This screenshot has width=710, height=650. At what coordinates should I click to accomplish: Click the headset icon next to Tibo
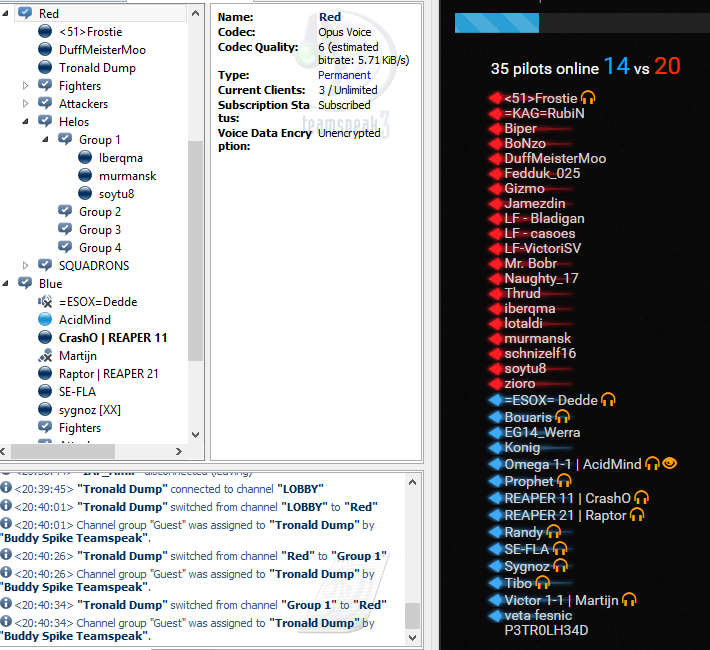[x=542, y=583]
